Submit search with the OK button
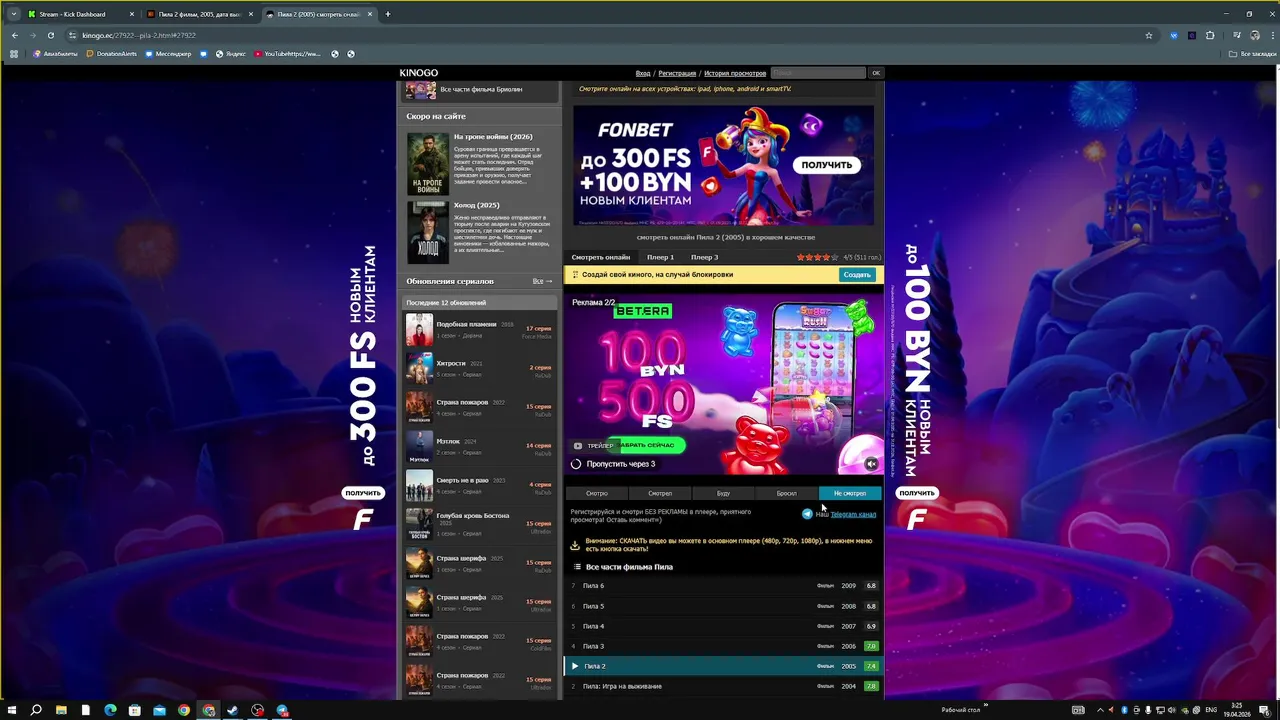 876,73
